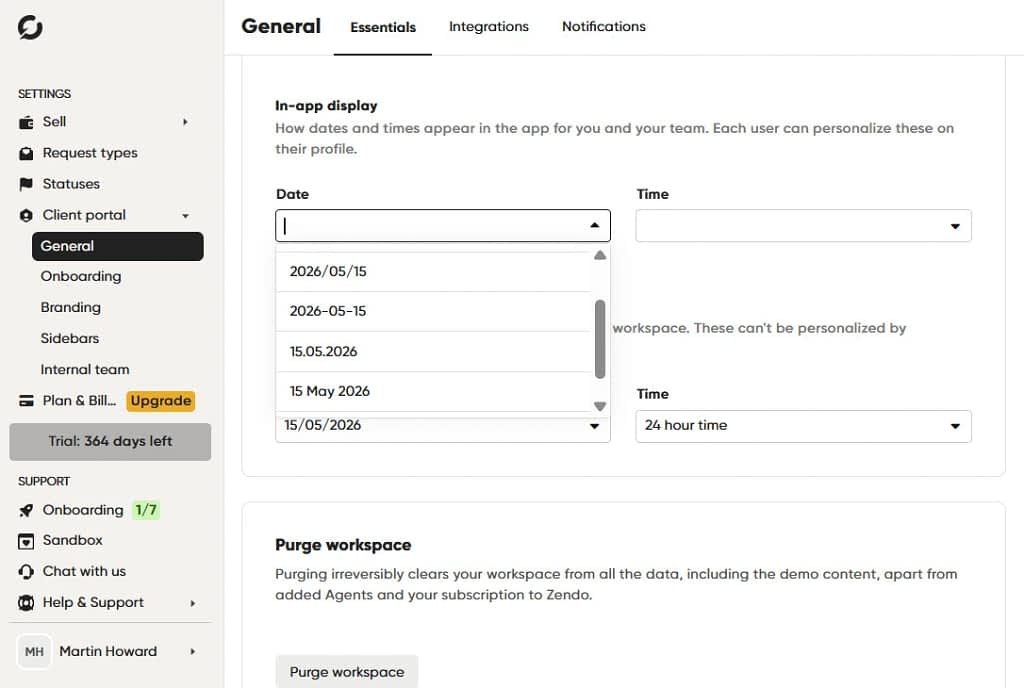Open the Sandbox link
Screen dimensions: 1024x688
click(72, 540)
